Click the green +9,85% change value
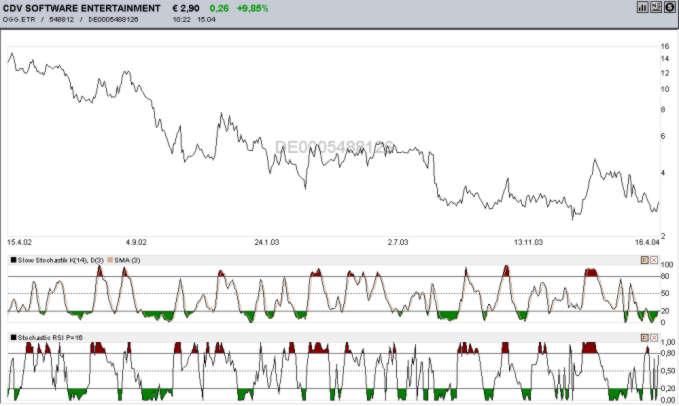 (x=252, y=8)
